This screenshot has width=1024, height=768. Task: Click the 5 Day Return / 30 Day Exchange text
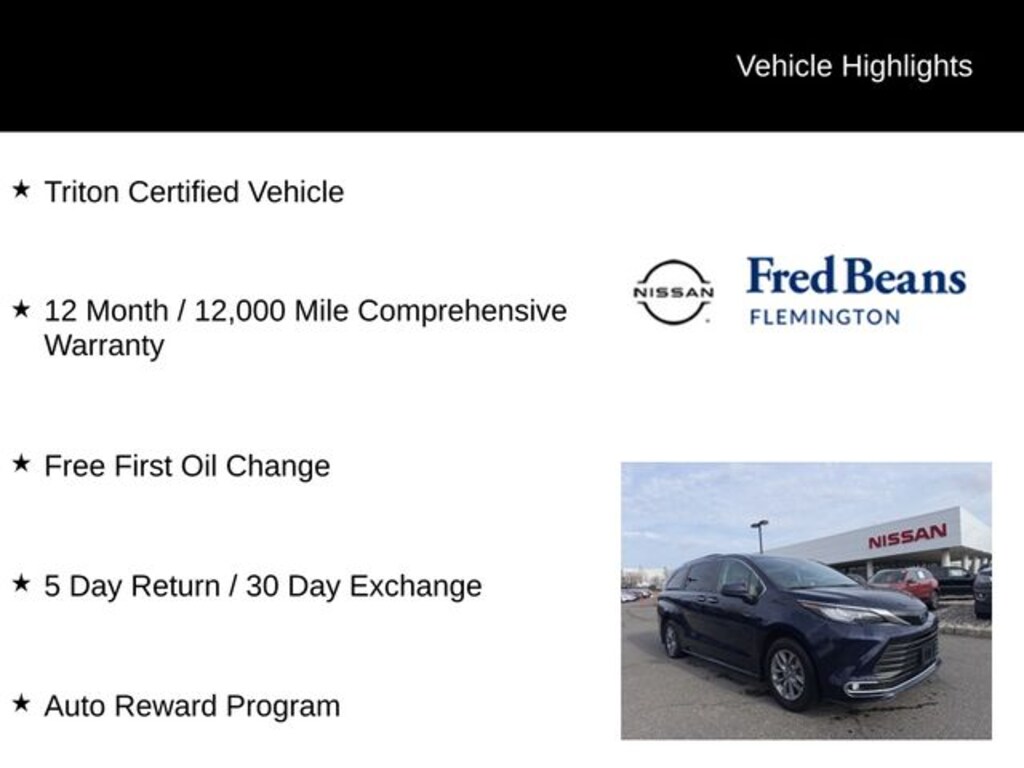263,586
